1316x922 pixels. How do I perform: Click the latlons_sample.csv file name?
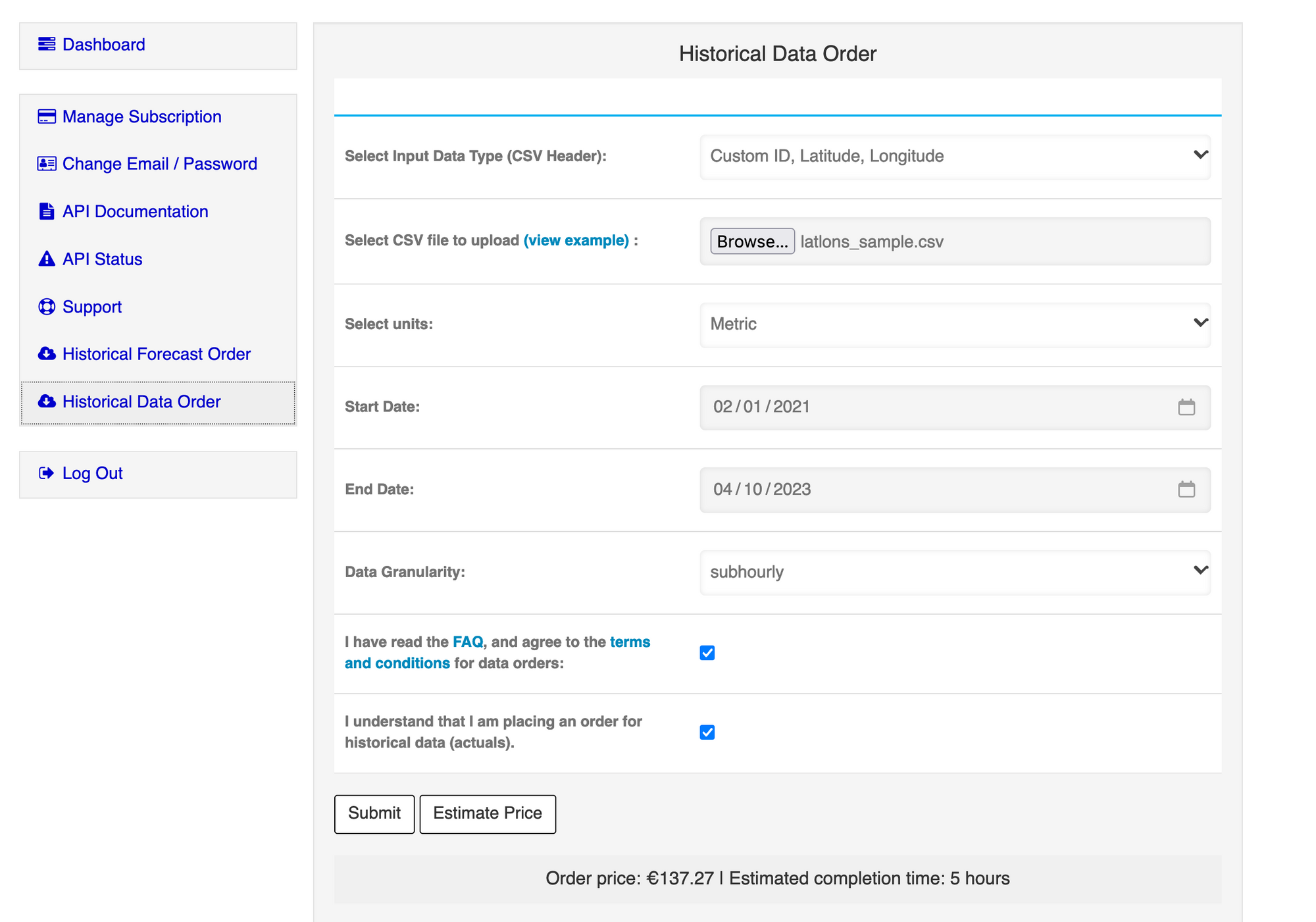pos(872,242)
